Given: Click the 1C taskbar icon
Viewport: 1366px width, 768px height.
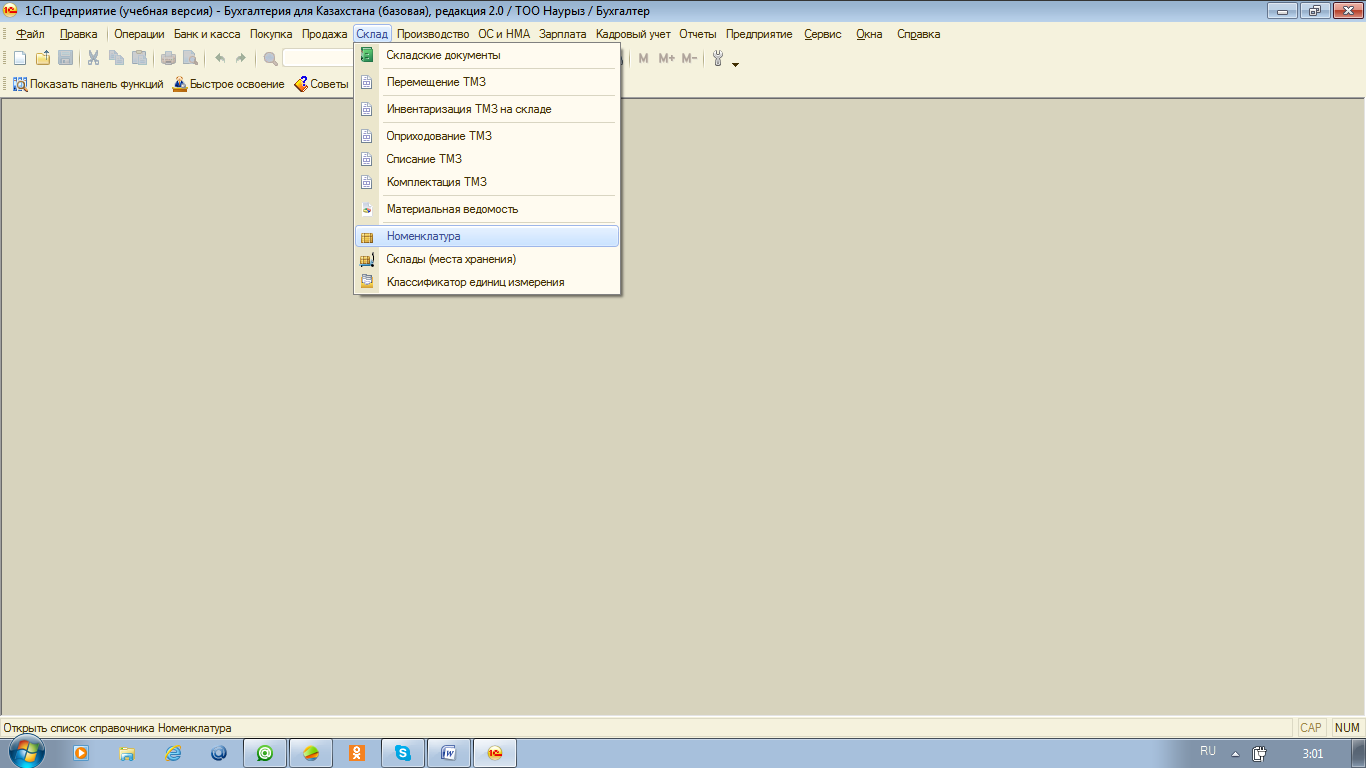Looking at the screenshot, I should 495,753.
